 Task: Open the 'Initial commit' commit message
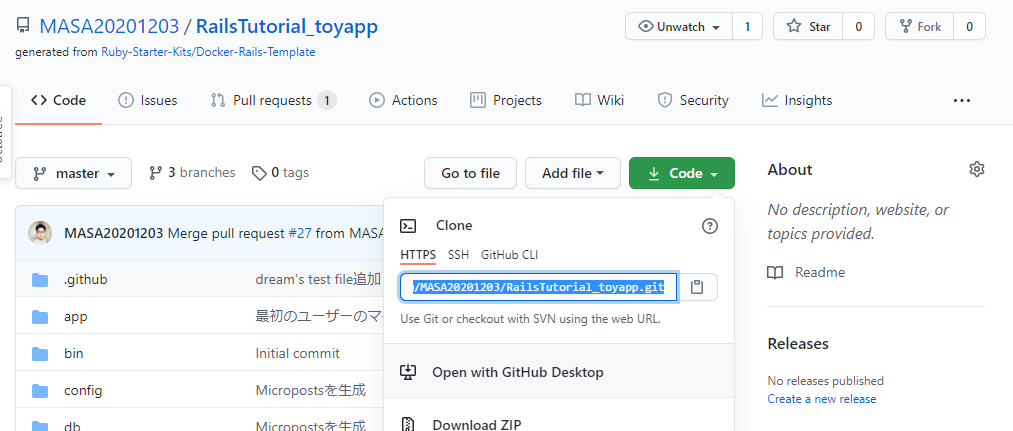[298, 353]
